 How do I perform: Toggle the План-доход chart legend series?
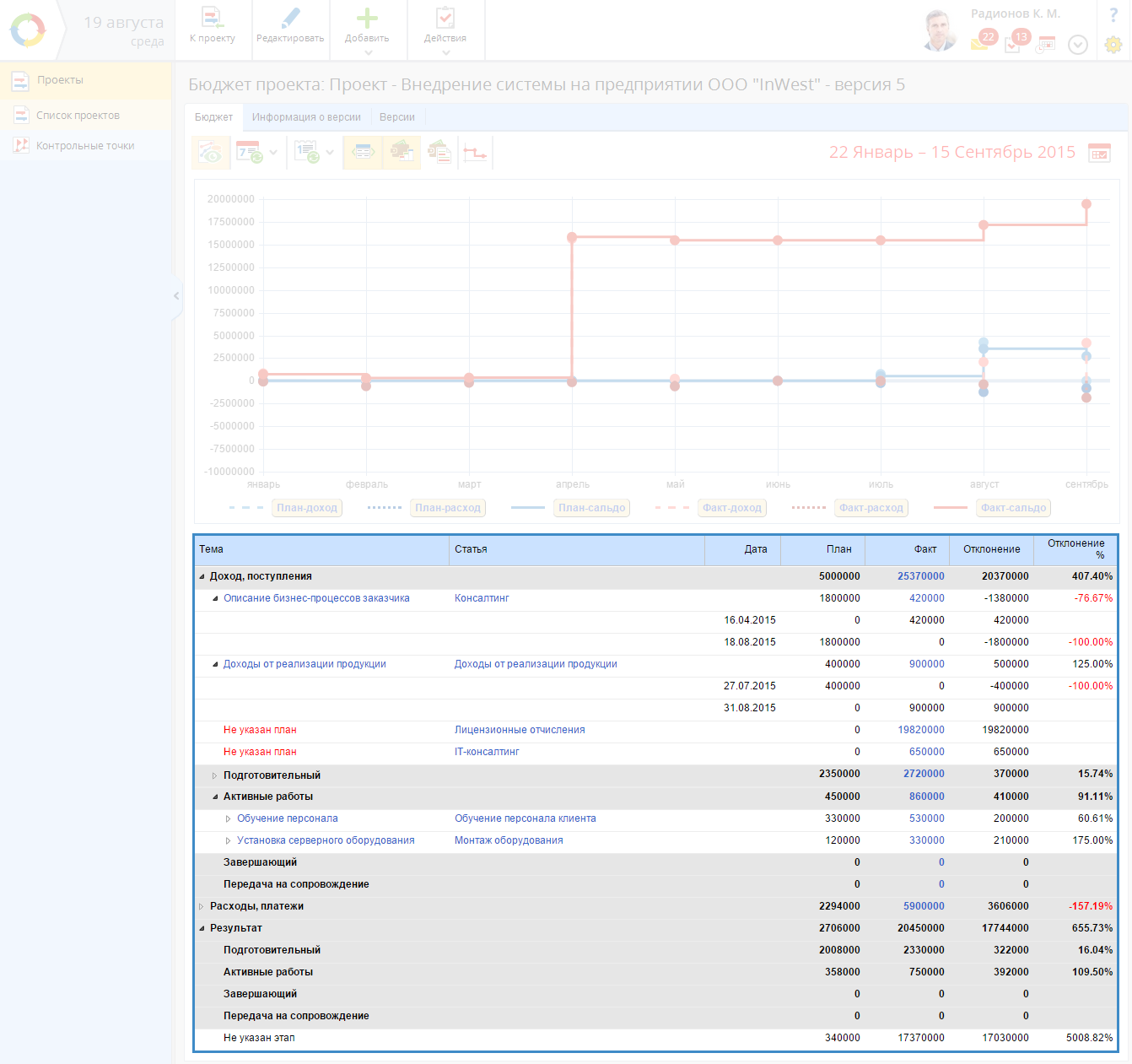[x=306, y=508]
